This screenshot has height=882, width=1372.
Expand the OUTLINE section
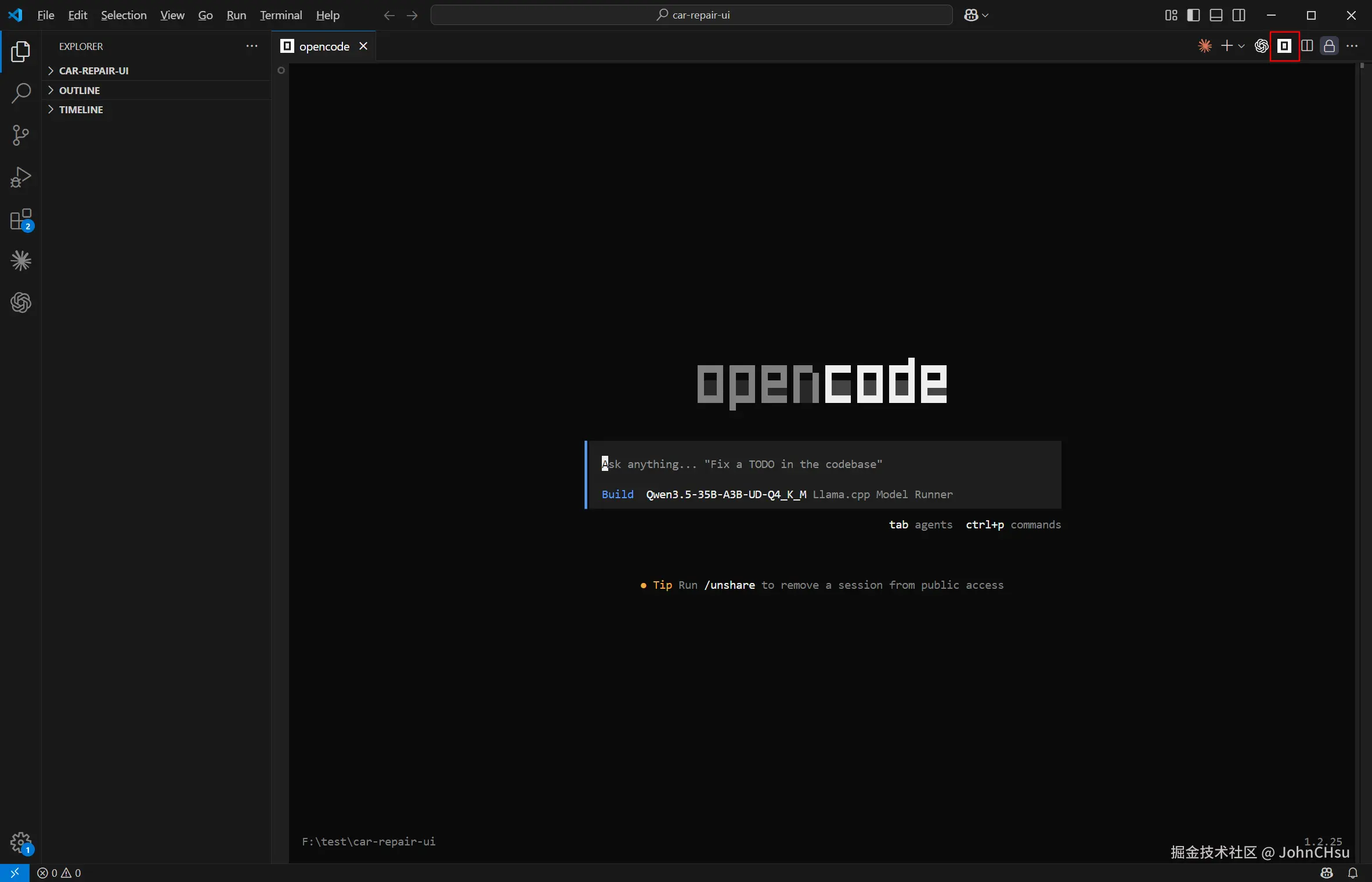80,90
